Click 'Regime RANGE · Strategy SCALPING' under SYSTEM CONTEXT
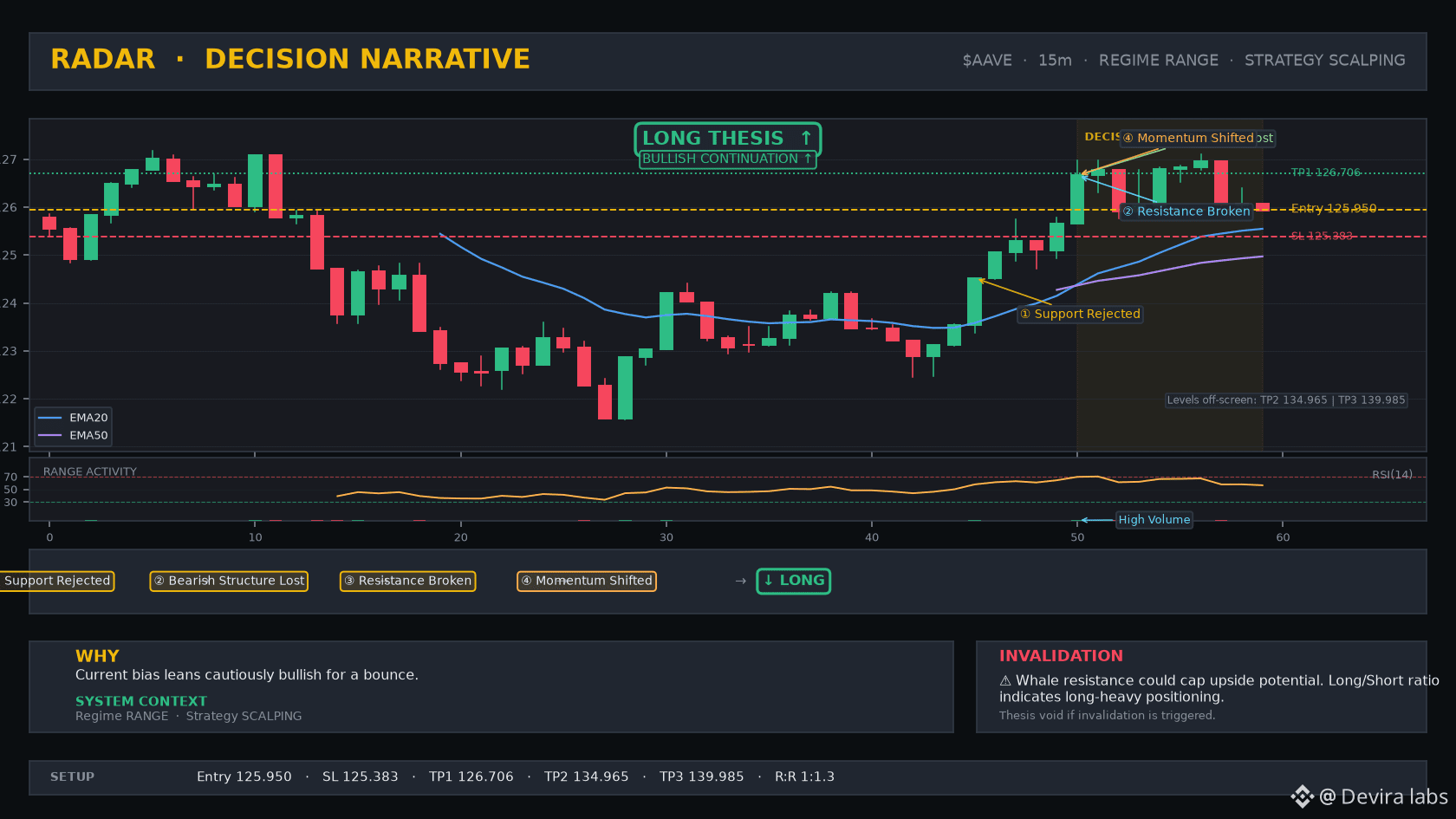 (189, 716)
